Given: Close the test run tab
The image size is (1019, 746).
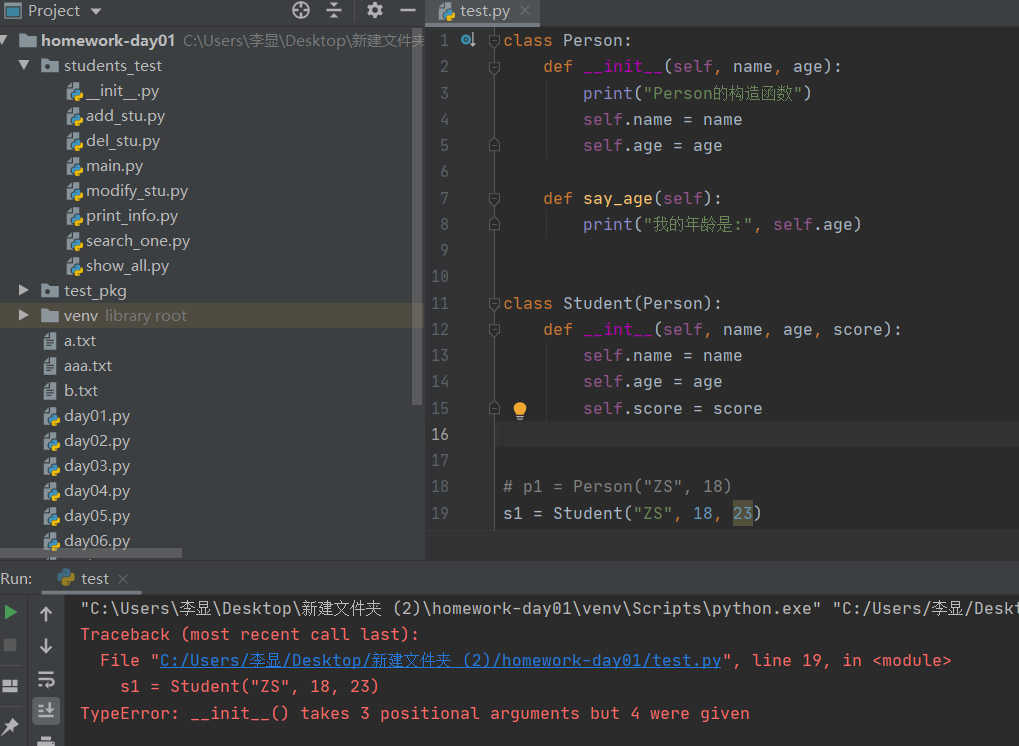Looking at the screenshot, I should 123,578.
